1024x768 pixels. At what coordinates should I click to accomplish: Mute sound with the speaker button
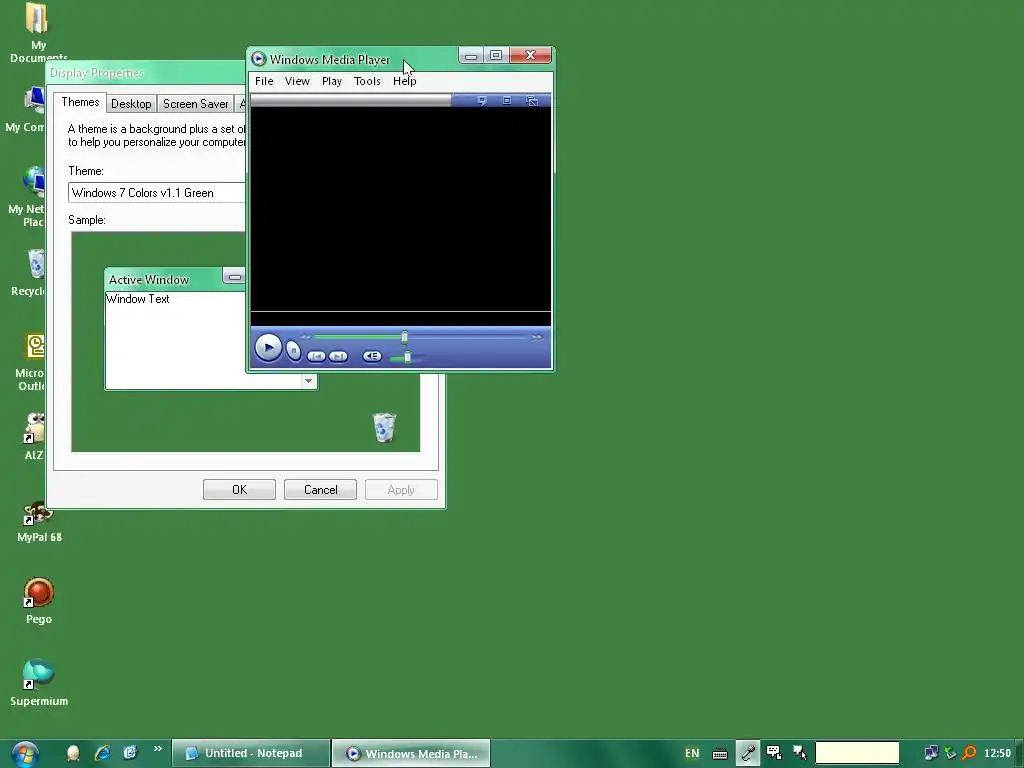[x=372, y=356]
